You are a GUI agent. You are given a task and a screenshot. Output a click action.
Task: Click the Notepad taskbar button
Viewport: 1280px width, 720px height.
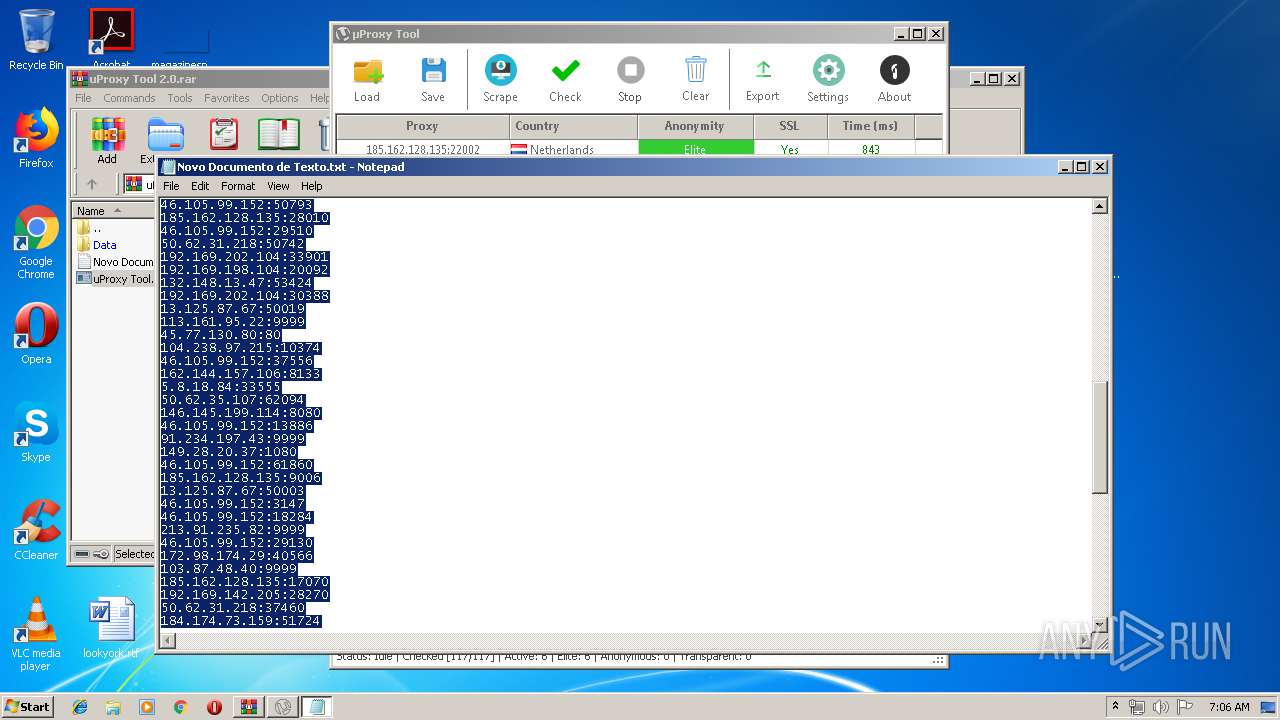click(317, 707)
